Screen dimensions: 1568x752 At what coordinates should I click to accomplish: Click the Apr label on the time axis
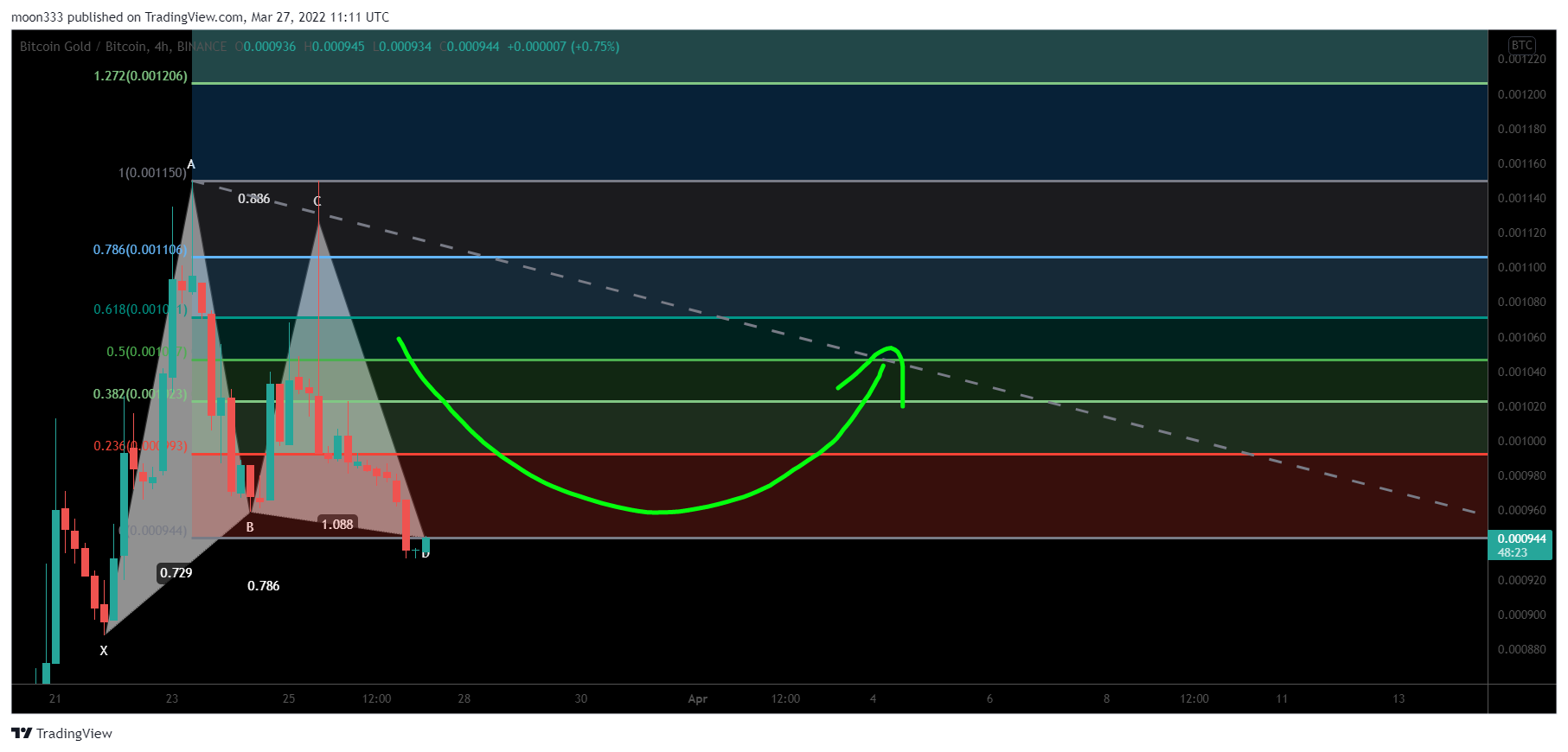coord(698,698)
